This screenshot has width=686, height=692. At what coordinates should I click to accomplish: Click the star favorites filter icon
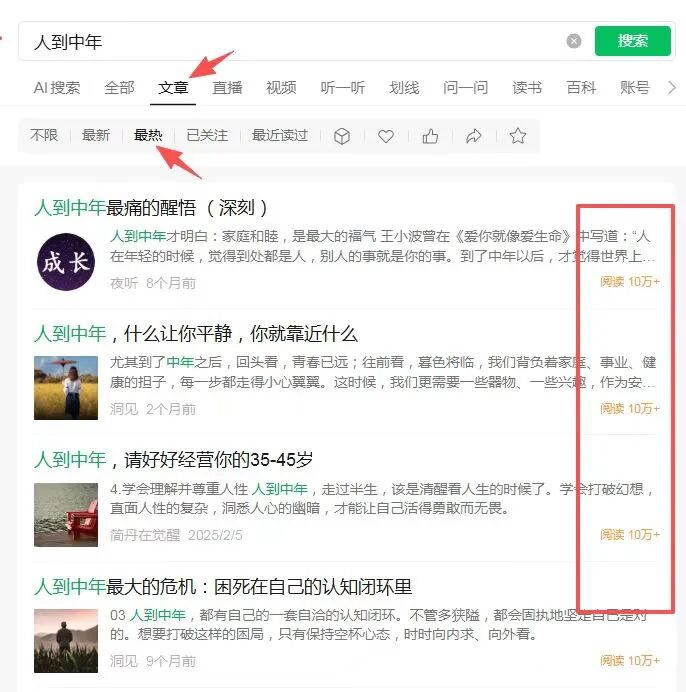(x=518, y=136)
